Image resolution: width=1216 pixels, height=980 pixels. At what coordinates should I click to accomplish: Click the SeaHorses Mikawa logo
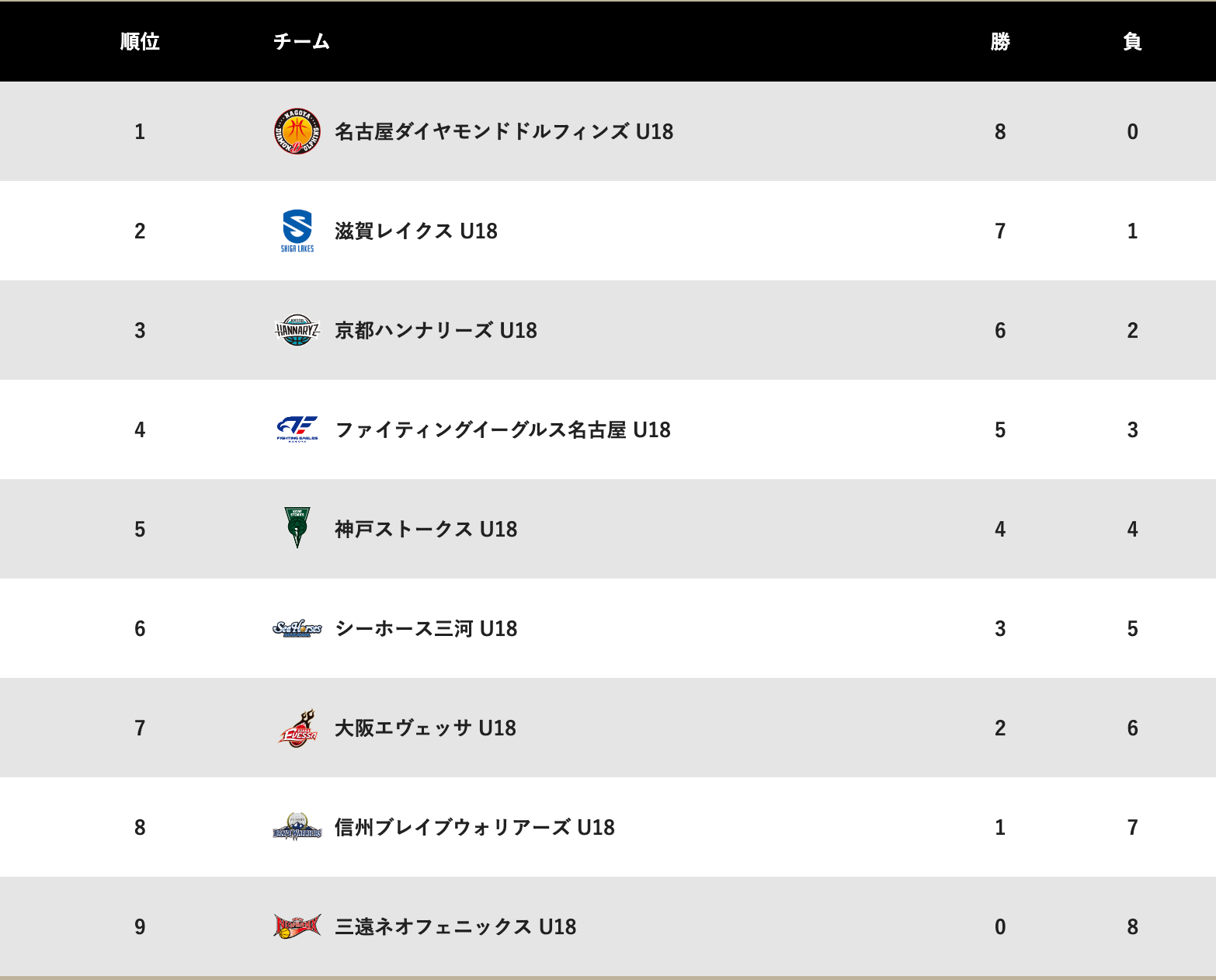297,628
